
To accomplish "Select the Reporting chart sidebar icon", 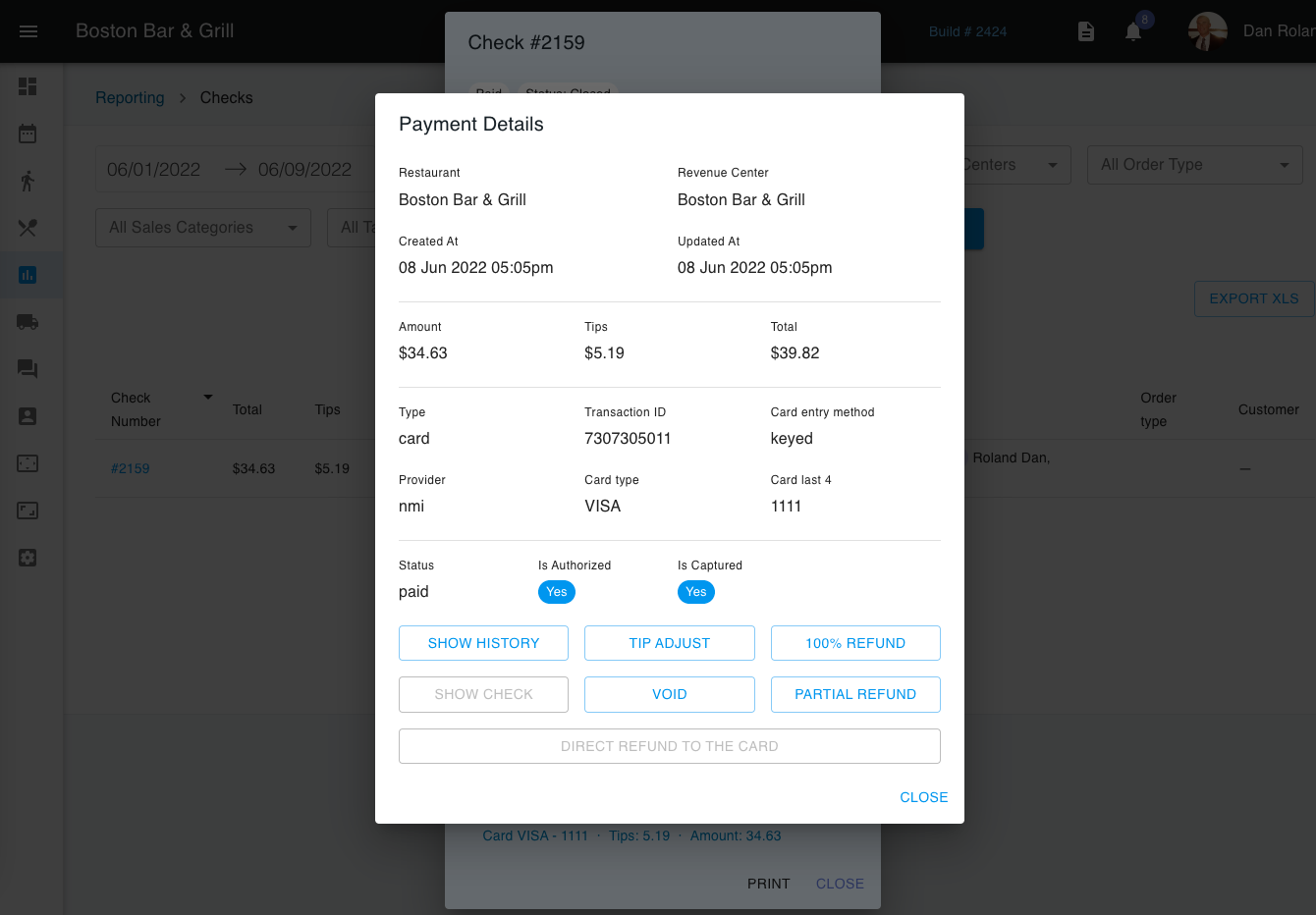I will (x=27, y=275).
